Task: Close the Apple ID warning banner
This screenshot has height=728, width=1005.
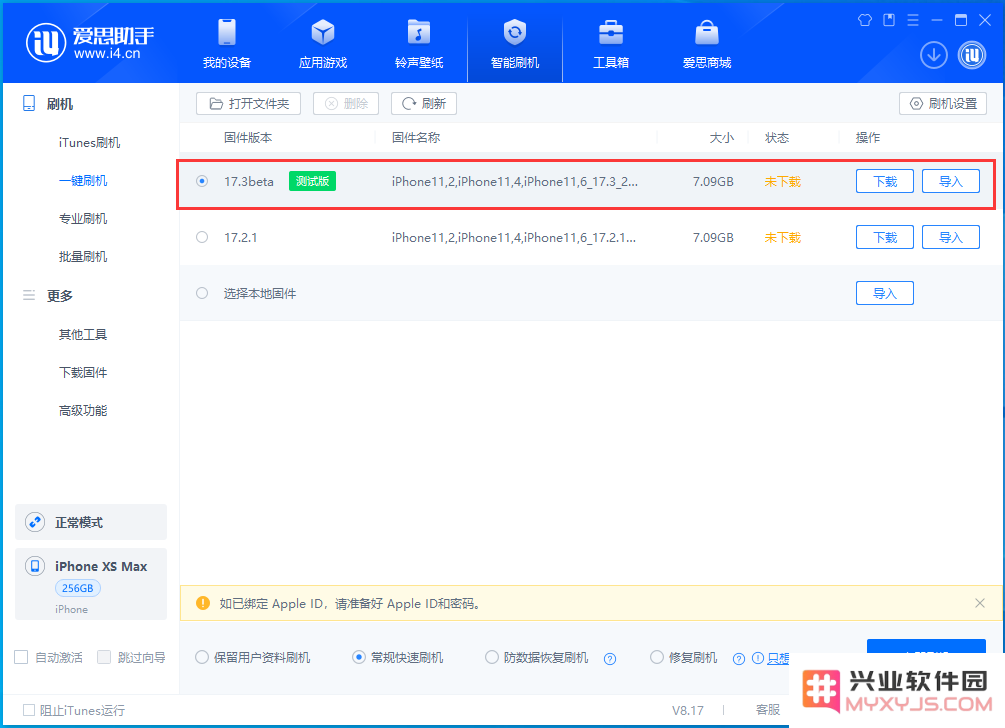Action: point(980,603)
